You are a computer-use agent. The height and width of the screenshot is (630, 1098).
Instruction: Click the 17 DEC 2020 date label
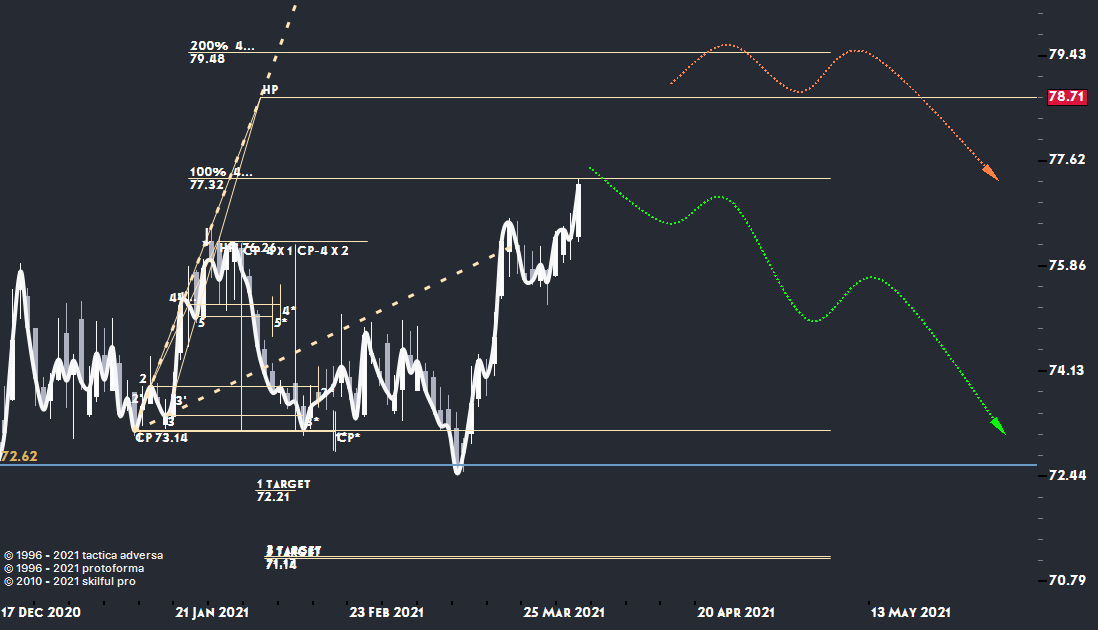(41, 611)
